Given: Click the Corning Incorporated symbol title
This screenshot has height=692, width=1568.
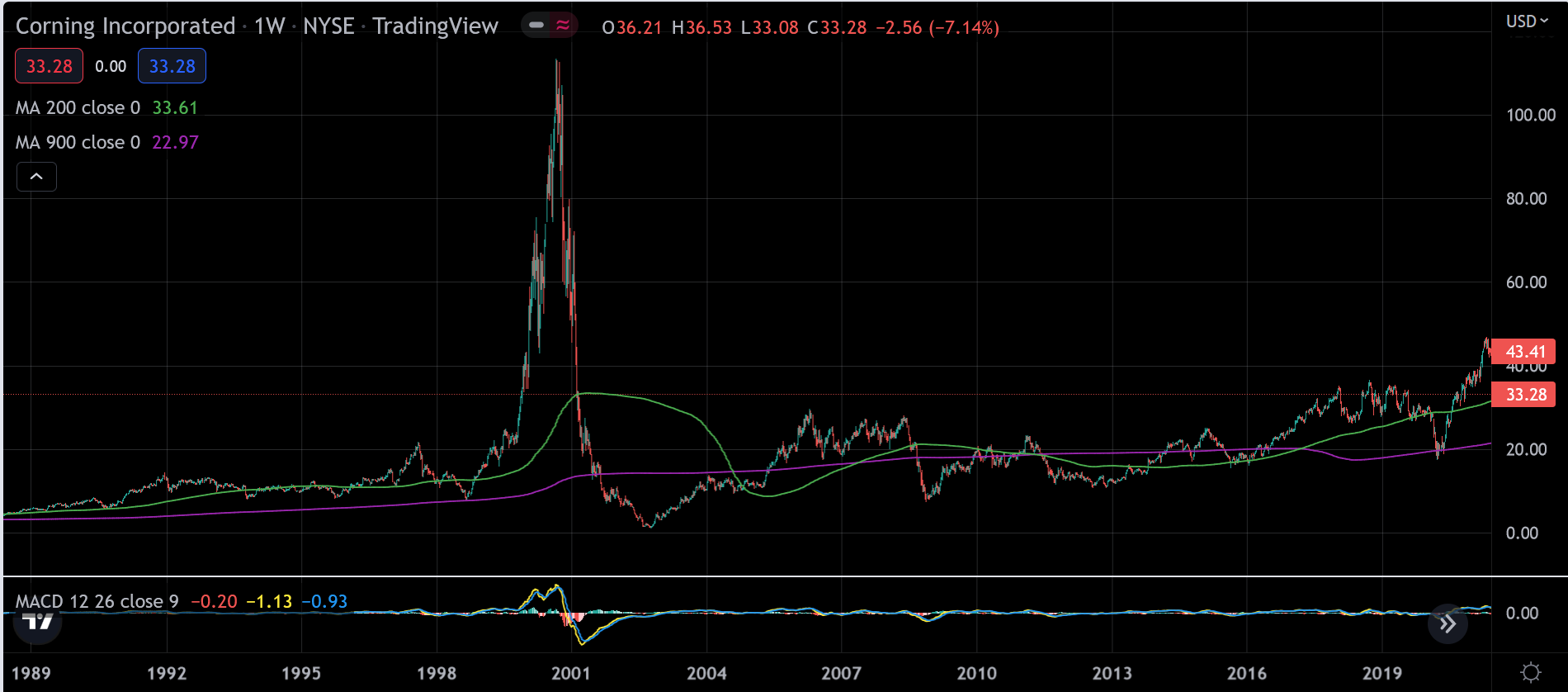Looking at the screenshot, I should click(125, 26).
